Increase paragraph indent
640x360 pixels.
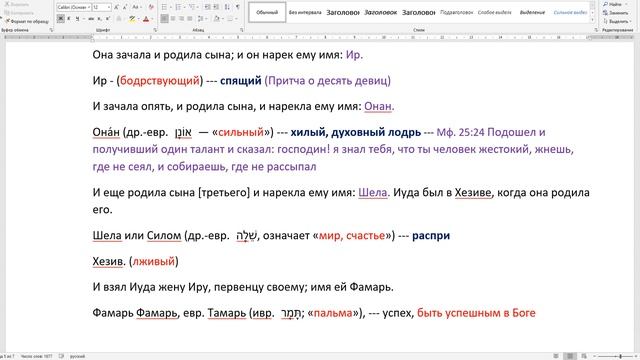(x=216, y=7)
